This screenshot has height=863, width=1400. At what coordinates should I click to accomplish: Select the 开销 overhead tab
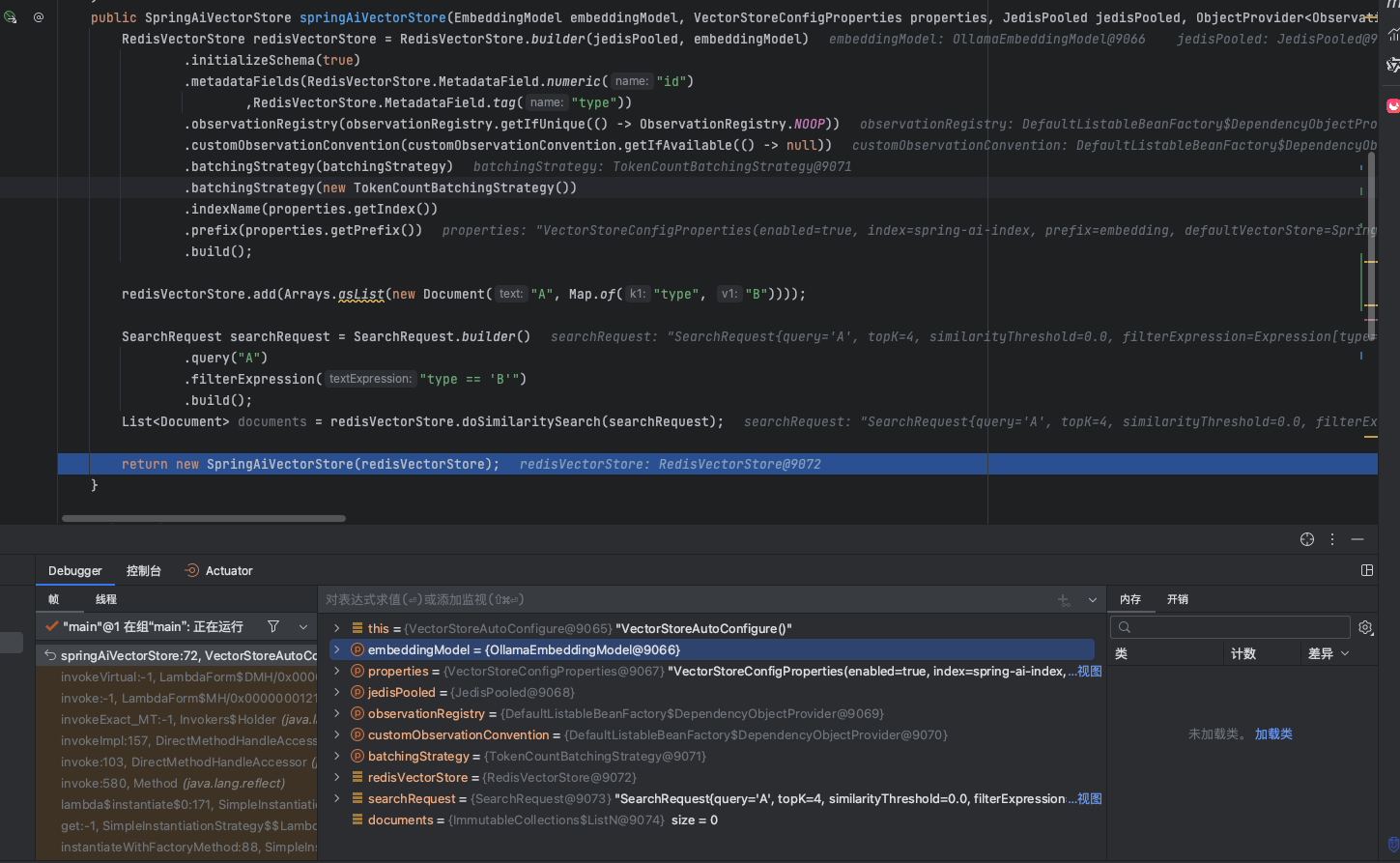[1178, 599]
